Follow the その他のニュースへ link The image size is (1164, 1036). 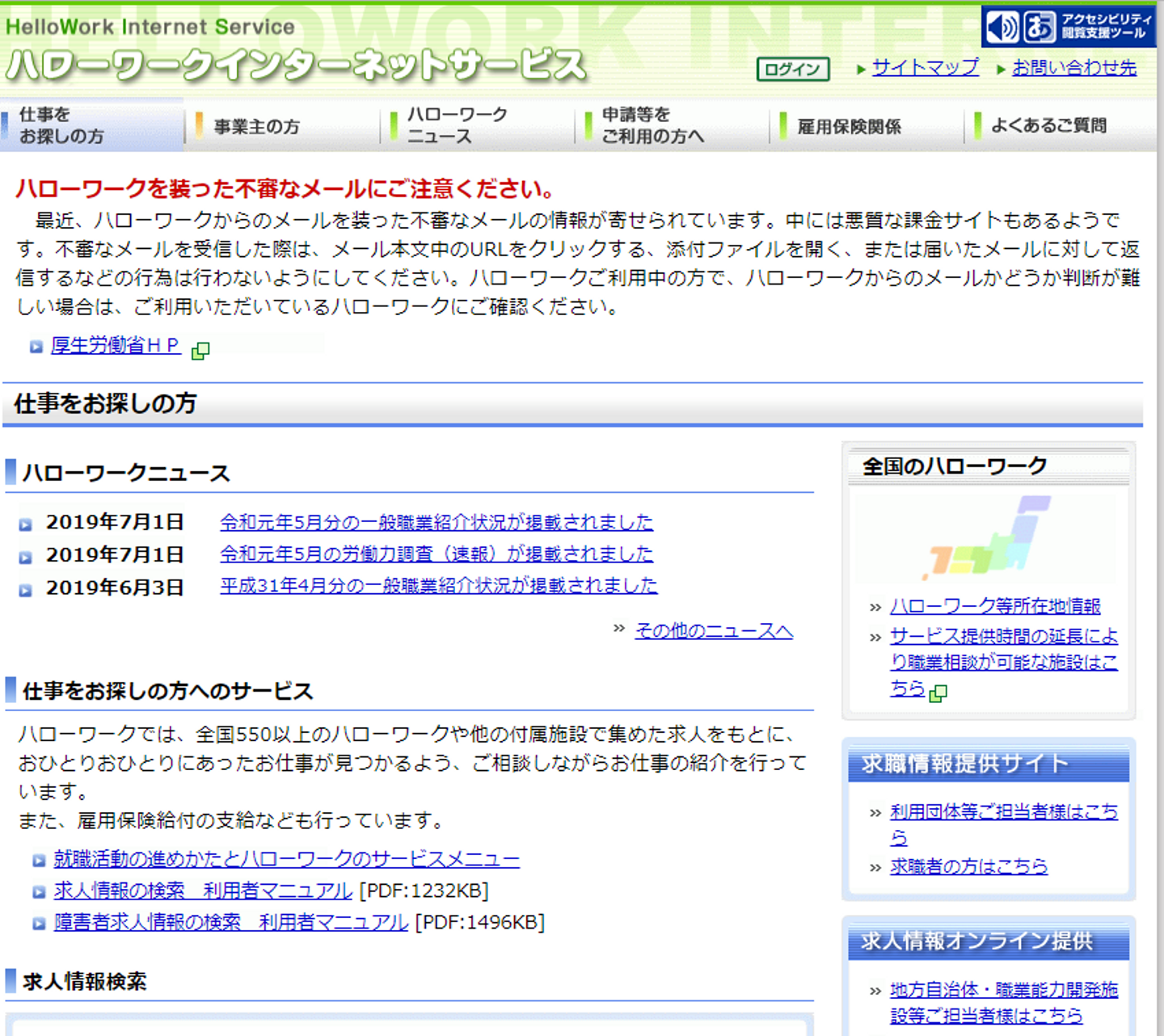[714, 631]
